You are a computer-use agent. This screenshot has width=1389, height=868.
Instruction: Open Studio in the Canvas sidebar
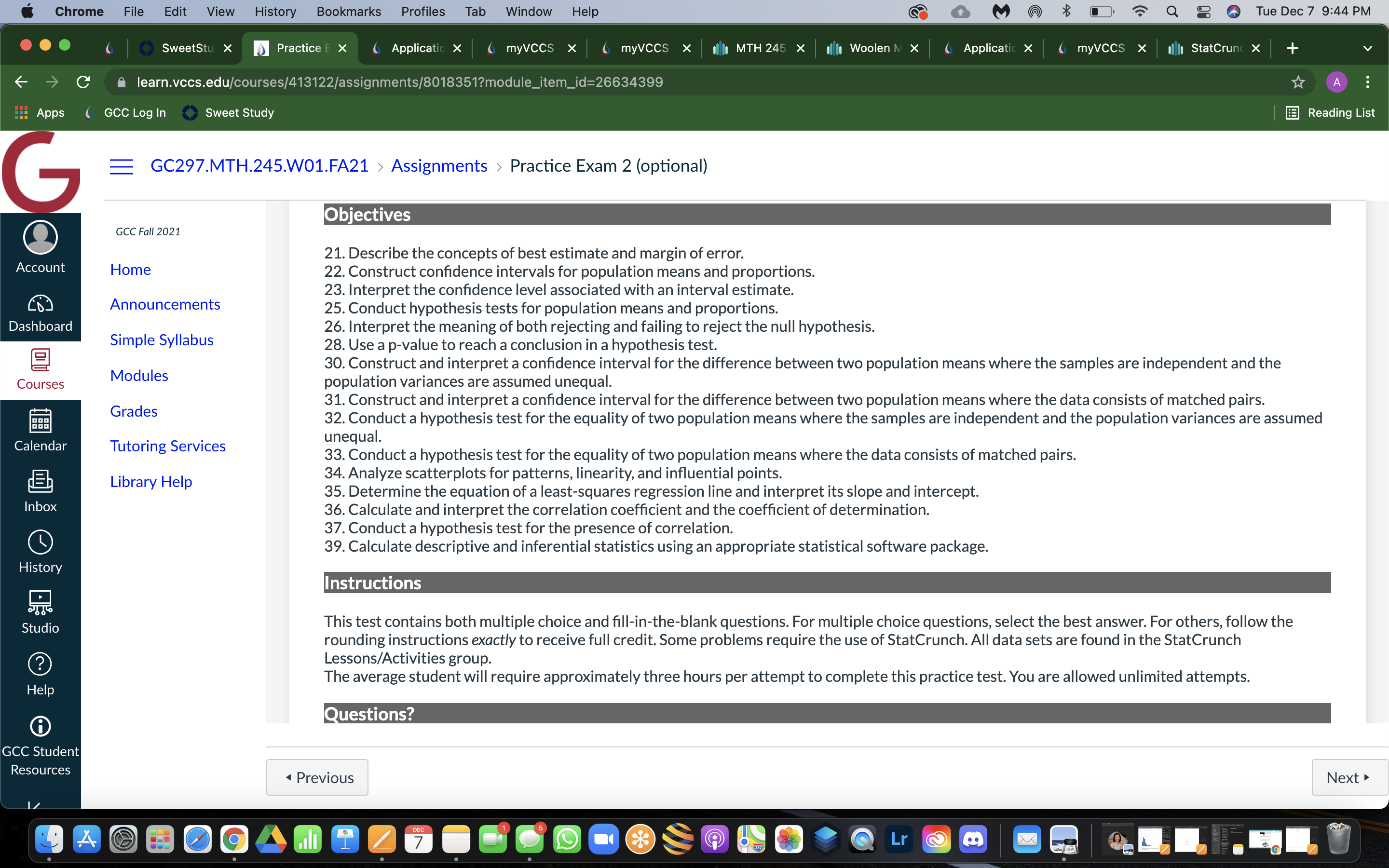coord(40,612)
